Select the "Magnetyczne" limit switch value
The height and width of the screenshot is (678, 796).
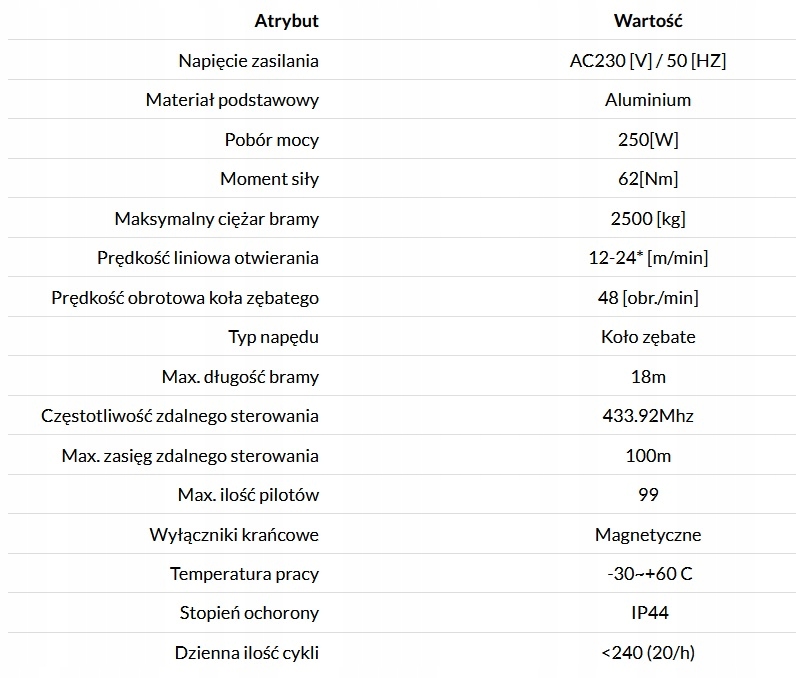point(647,535)
